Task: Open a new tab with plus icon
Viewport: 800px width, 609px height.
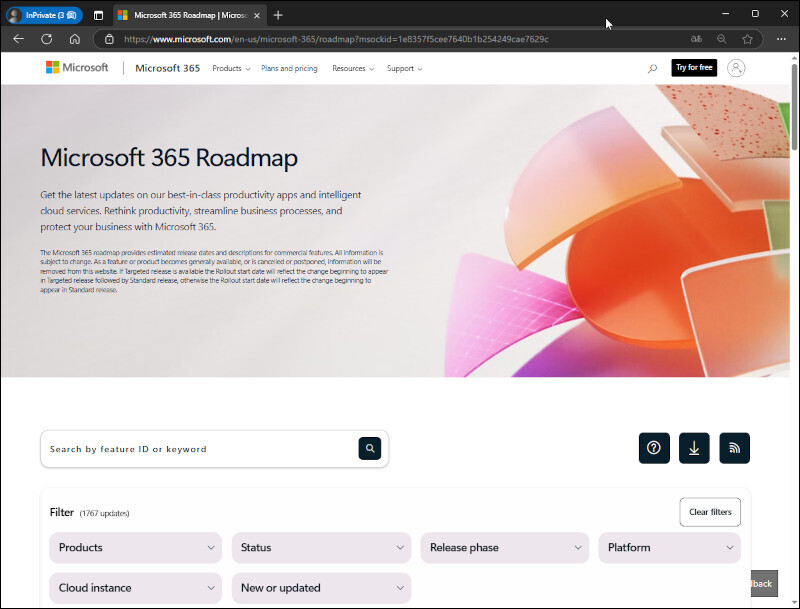Action: 278,15
